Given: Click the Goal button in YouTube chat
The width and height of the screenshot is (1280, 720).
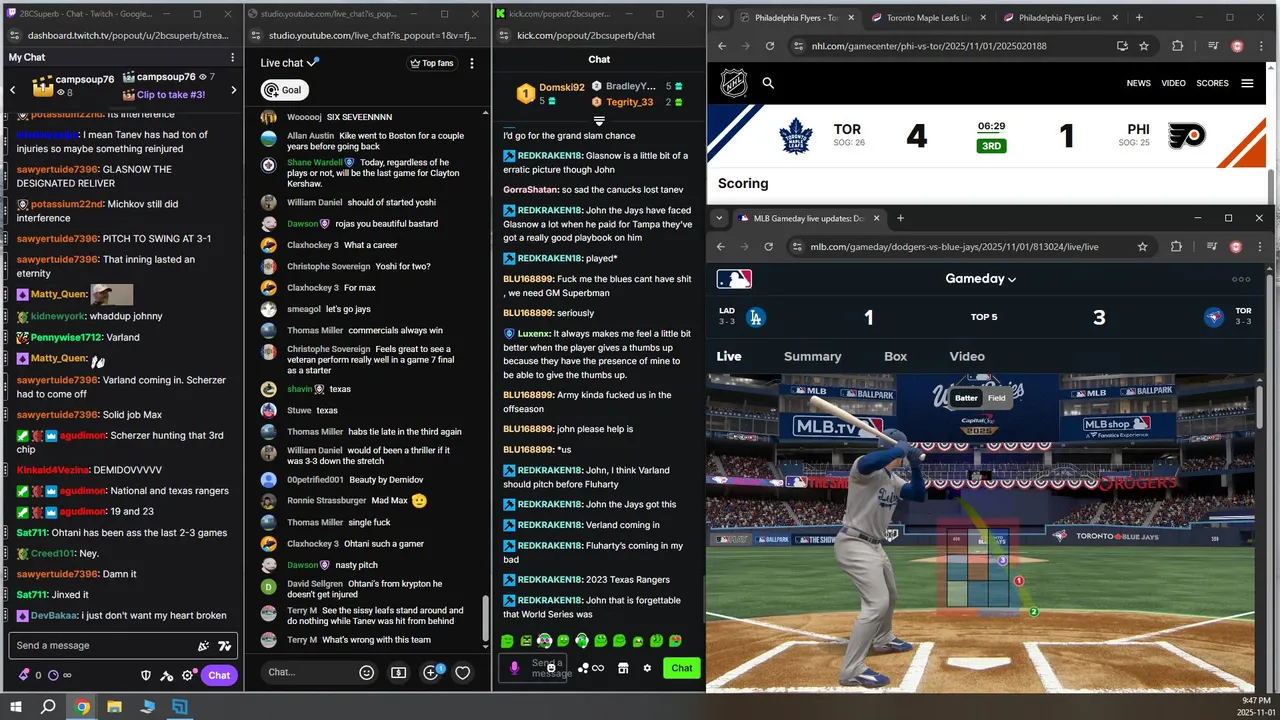Looking at the screenshot, I should point(284,90).
